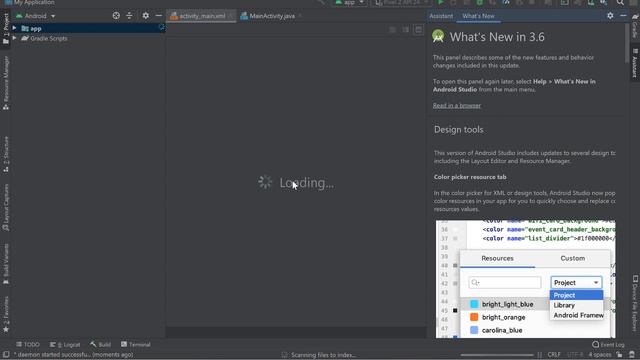Expand the Gradle Scripts tree node

[x=14, y=38]
